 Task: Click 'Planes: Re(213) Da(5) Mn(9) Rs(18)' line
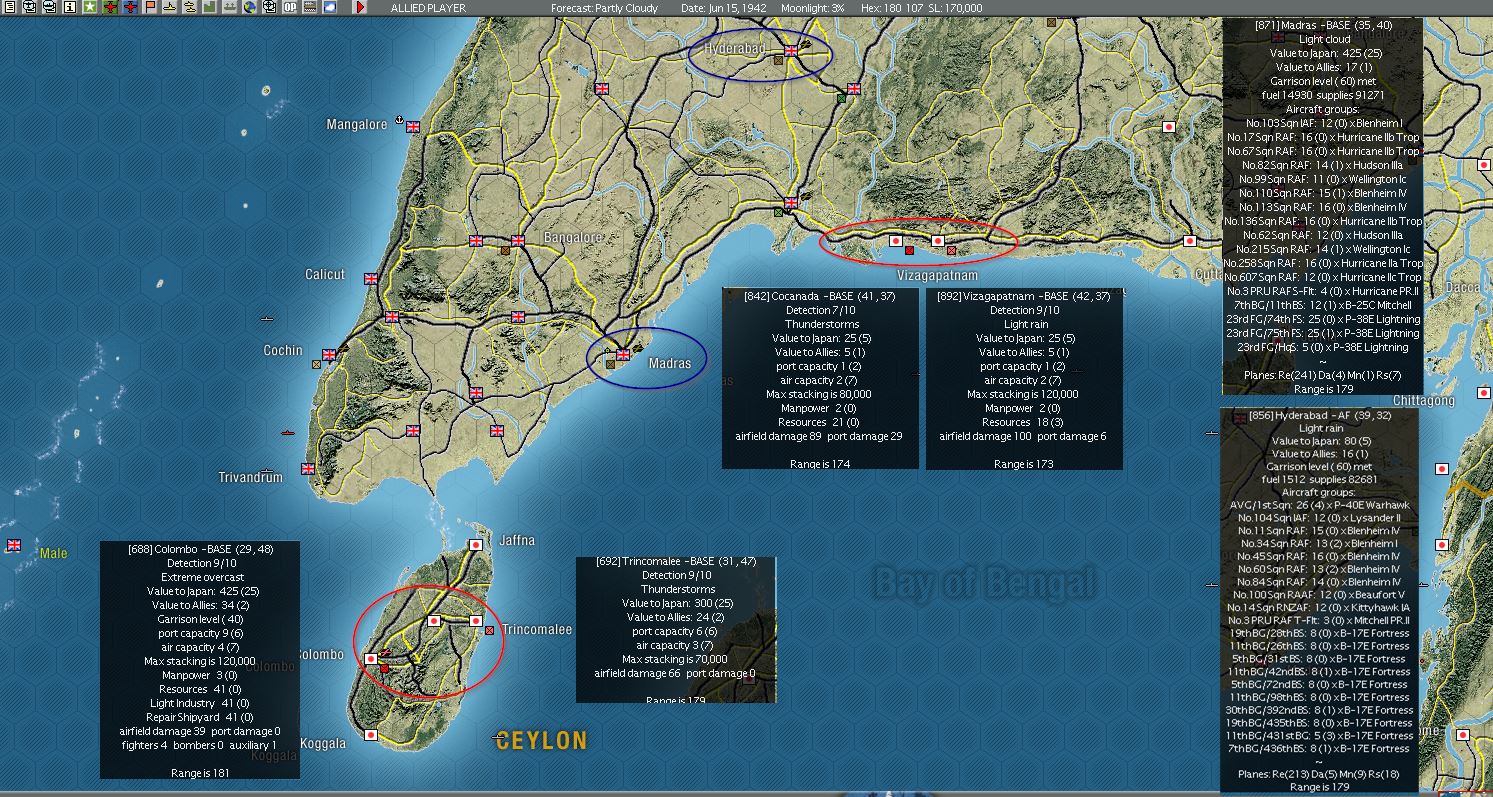pyautogui.click(x=1320, y=773)
